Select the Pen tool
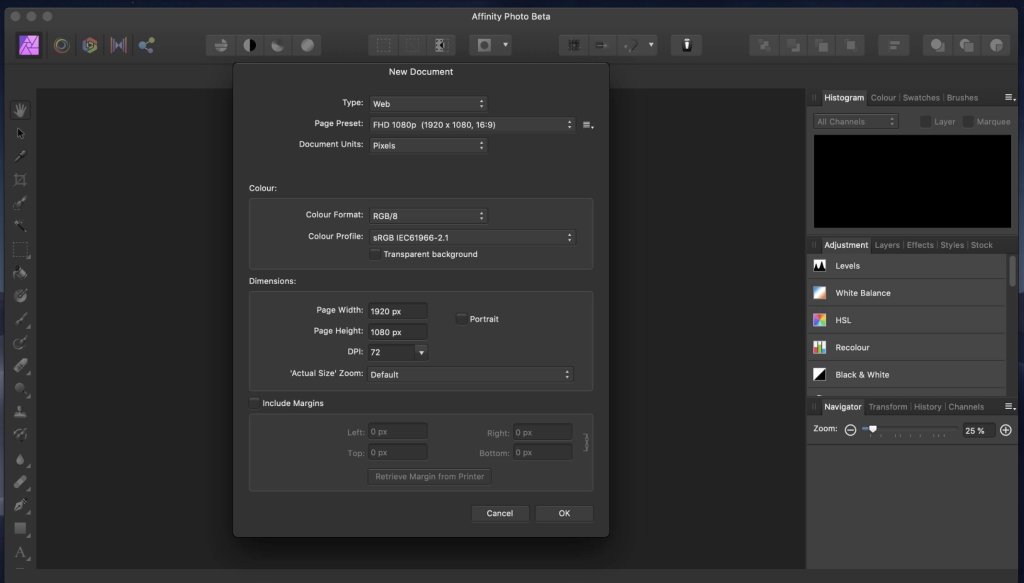 [x=20, y=505]
